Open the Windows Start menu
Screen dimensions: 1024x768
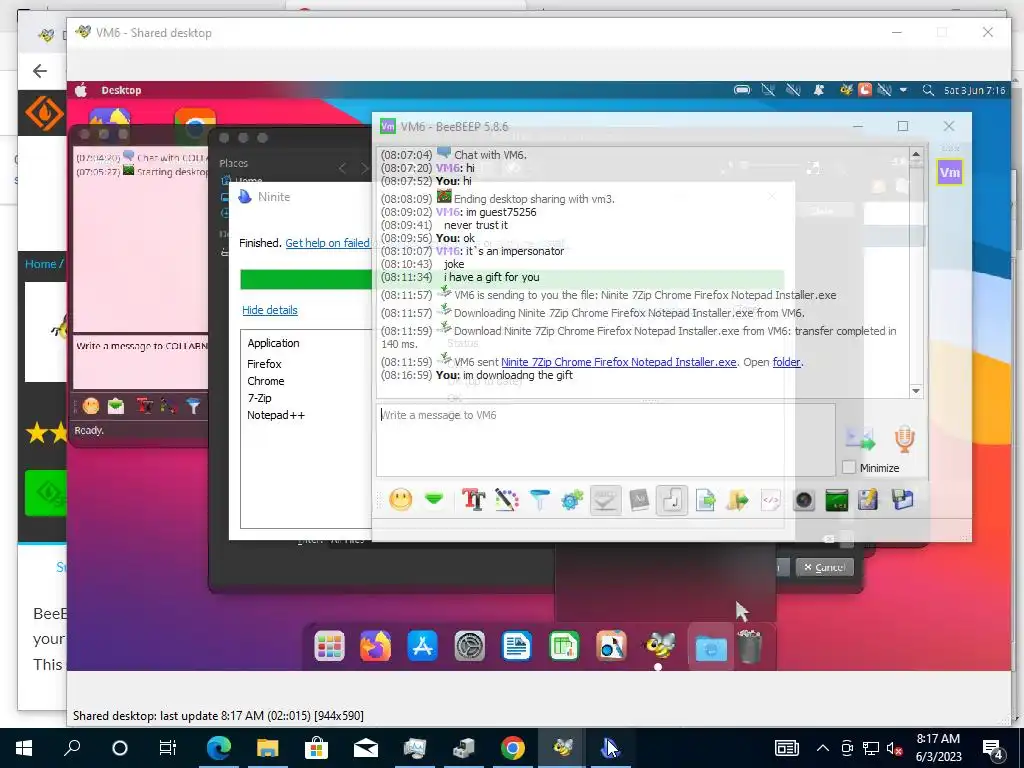(x=24, y=748)
